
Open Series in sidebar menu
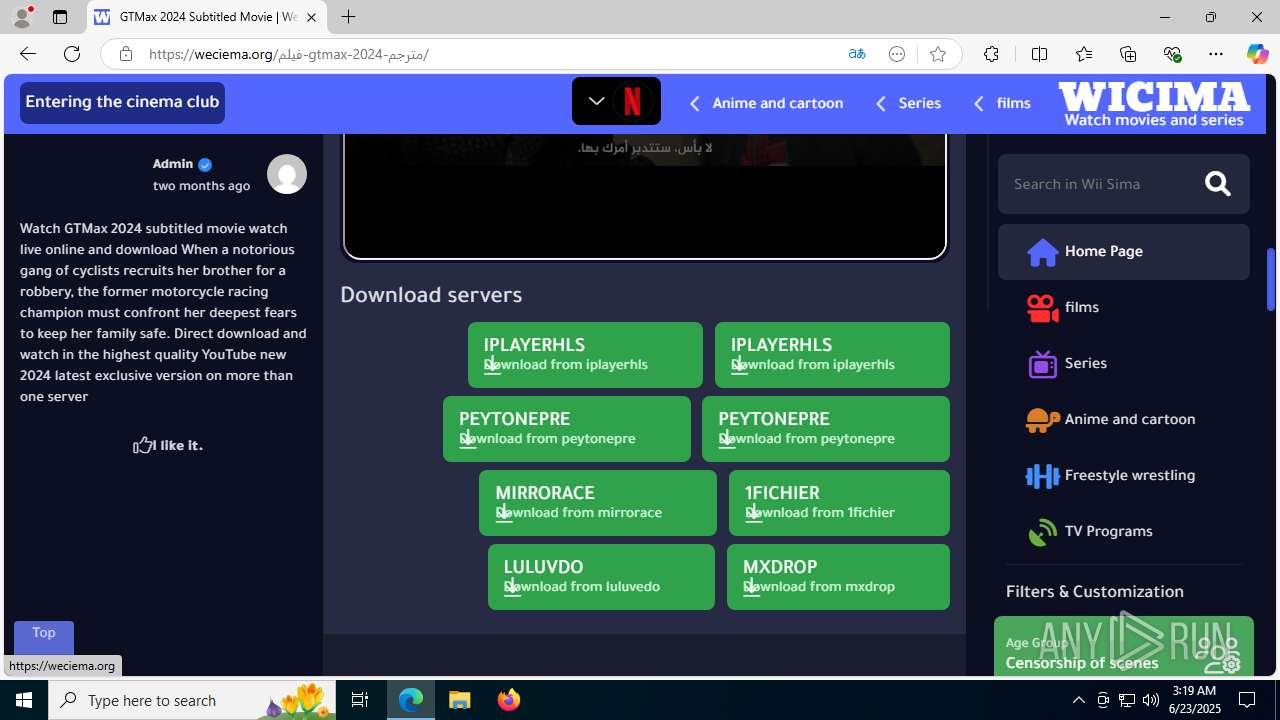(1123, 363)
